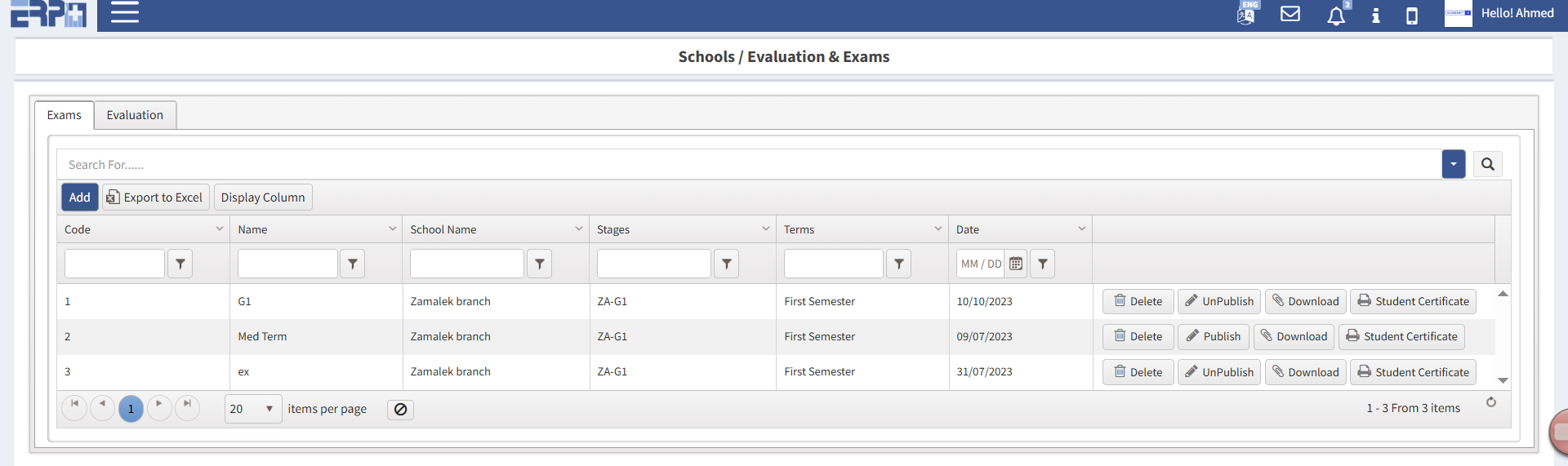Expand the search options dropdown arrow

1453,164
